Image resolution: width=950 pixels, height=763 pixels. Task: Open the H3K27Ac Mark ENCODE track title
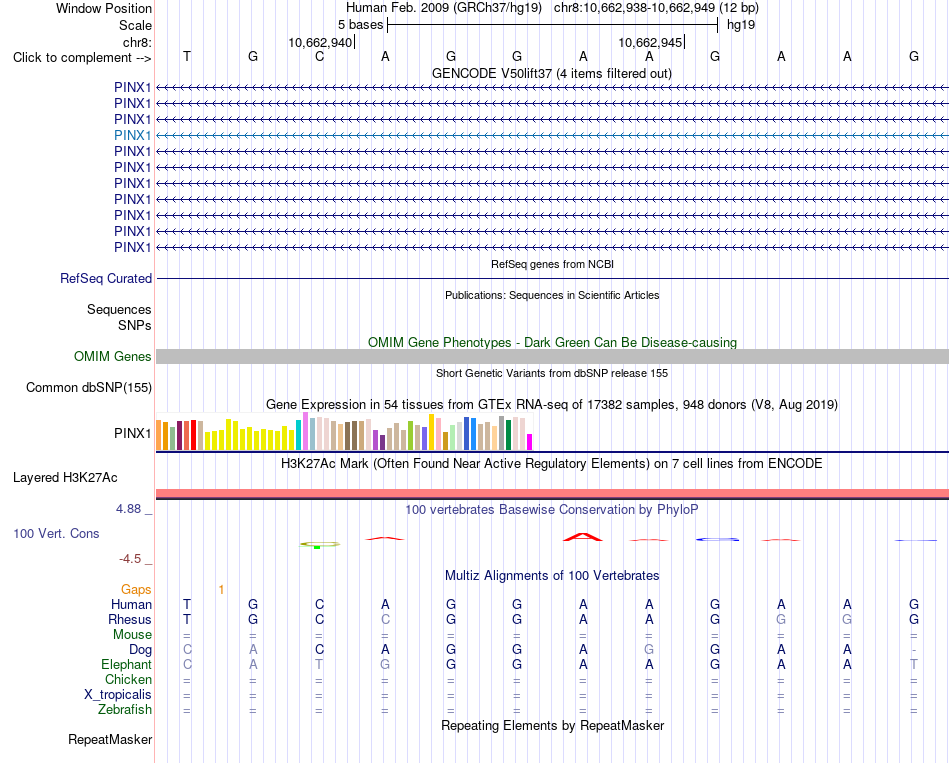tap(551, 464)
